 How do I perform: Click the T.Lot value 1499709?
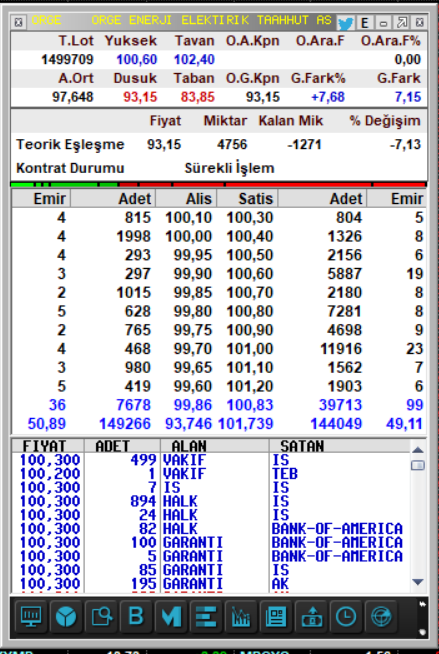point(67,60)
